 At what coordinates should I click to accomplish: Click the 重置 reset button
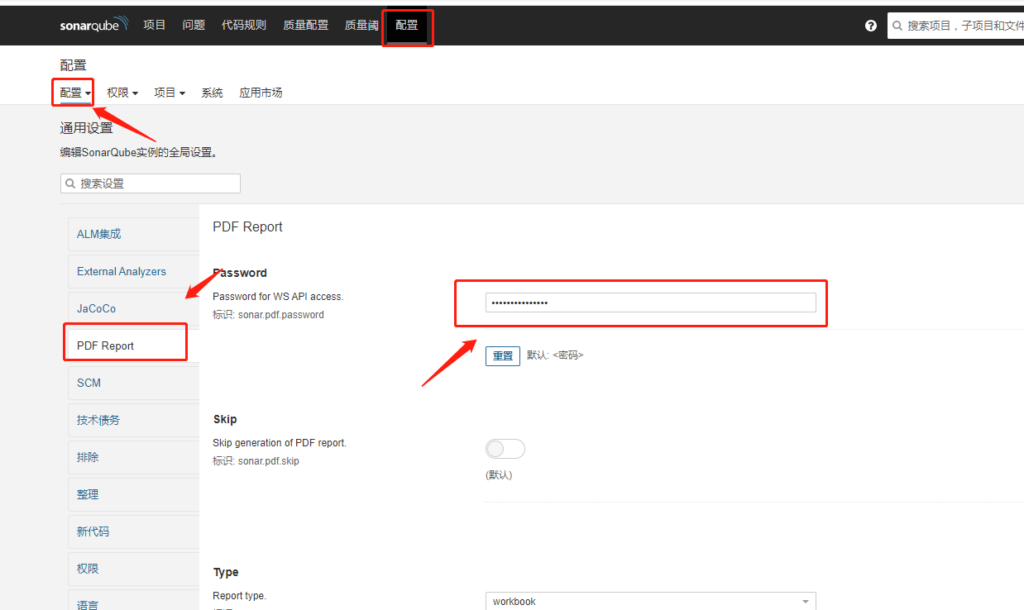(502, 356)
